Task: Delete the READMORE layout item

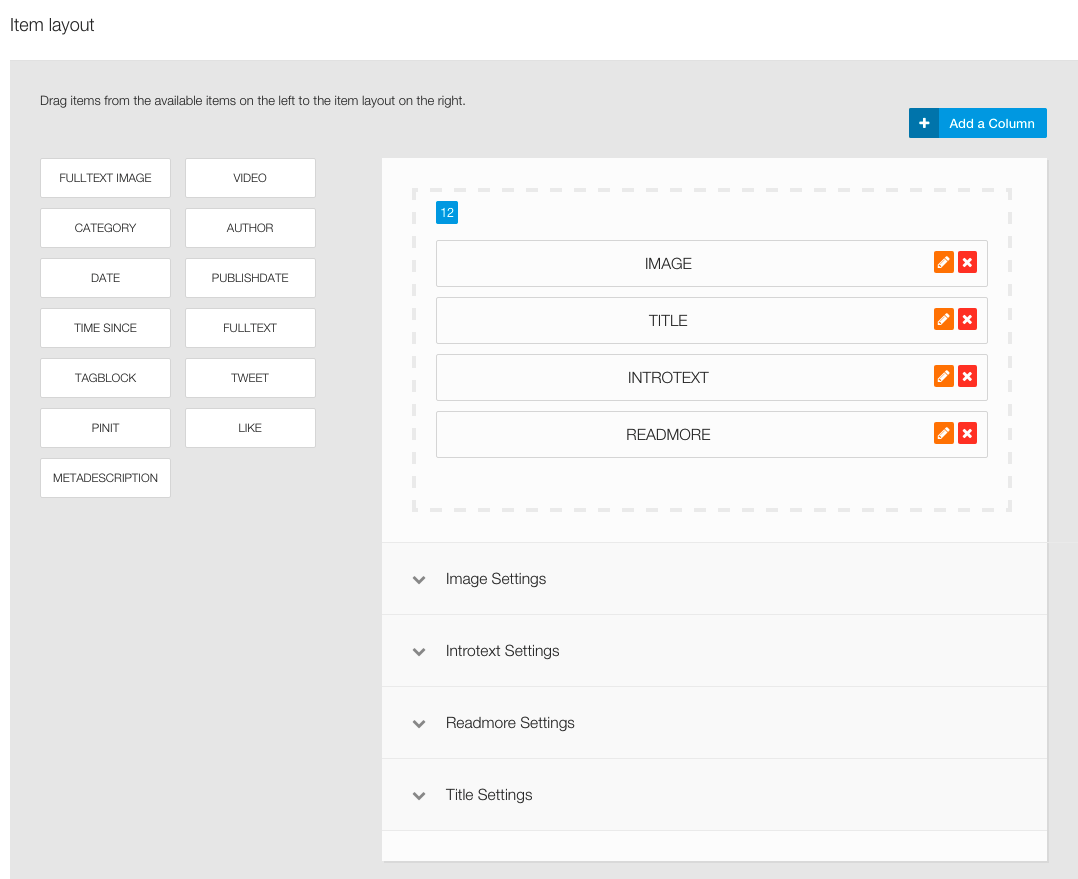Action: point(967,434)
